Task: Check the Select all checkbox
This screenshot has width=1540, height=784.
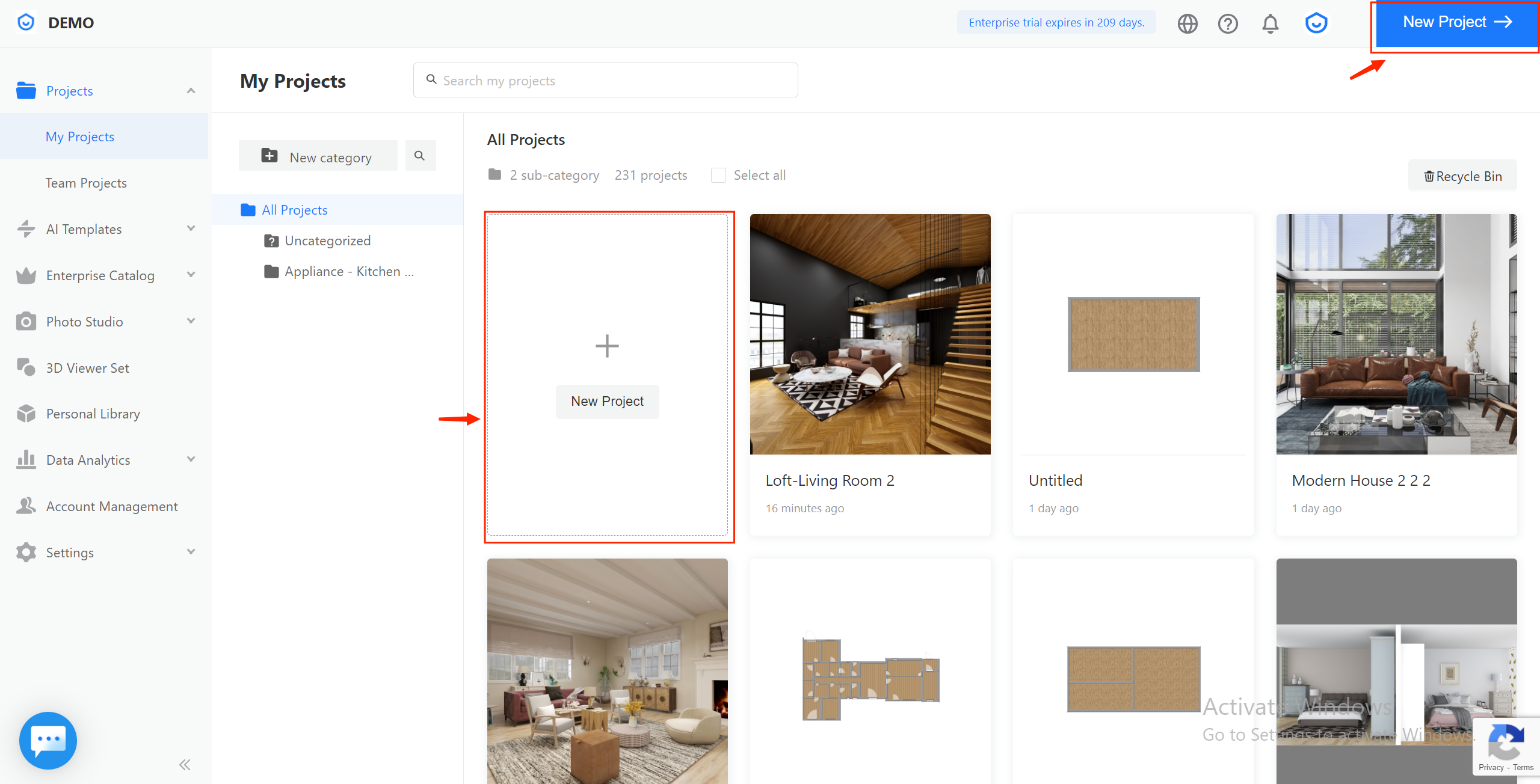Action: click(718, 175)
